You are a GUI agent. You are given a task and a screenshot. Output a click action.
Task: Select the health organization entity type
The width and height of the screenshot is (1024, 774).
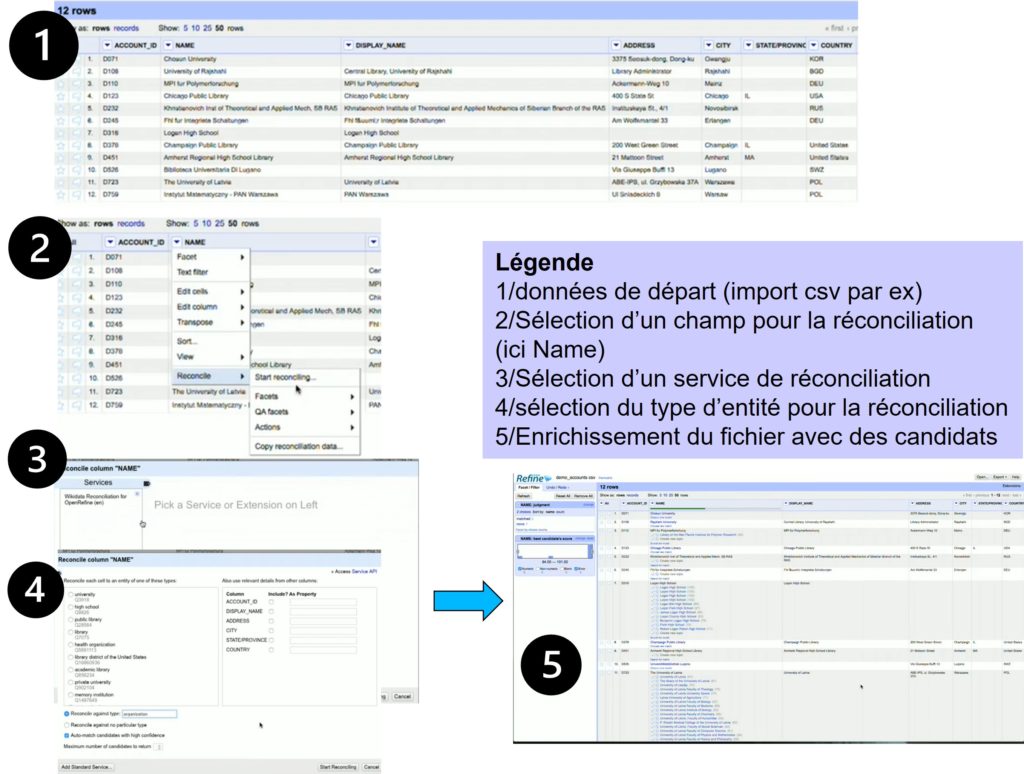click(x=71, y=645)
